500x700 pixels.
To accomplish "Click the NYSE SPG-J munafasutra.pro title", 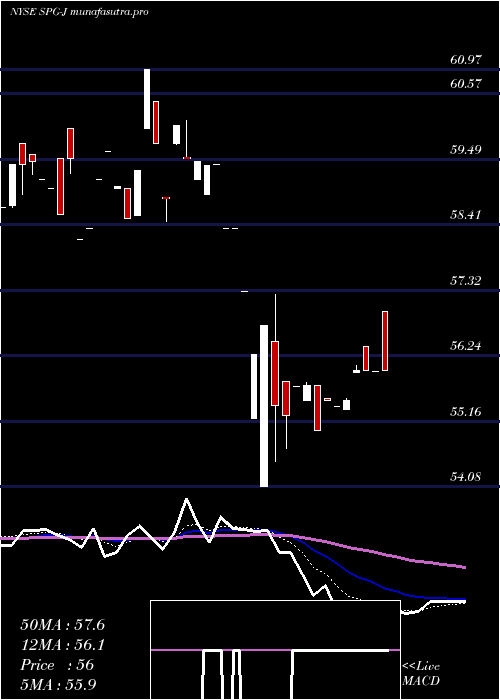I will pyautogui.click(x=79, y=12).
